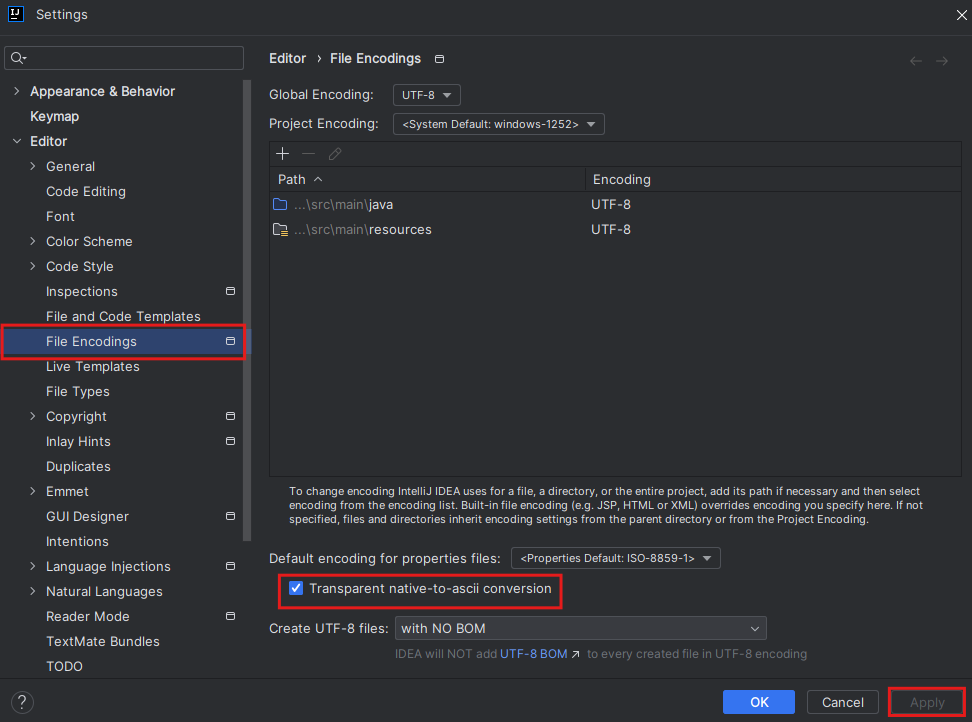Screen dimensions: 972x722
Task: Click the settings search field
Action: [x=130, y=58]
